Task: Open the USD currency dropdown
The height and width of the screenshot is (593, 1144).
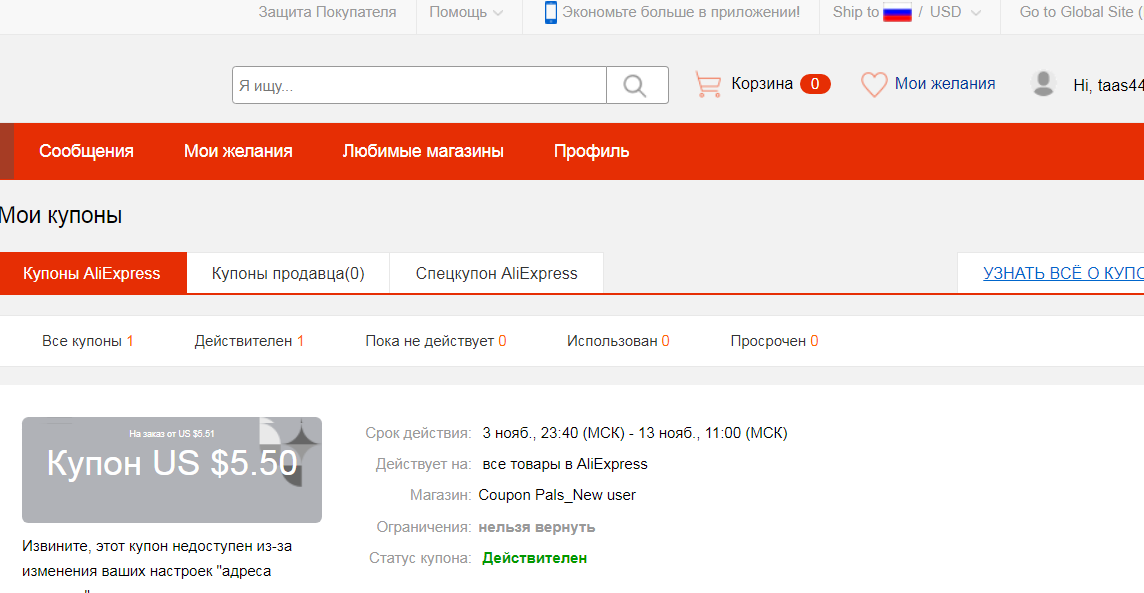Action: [x=955, y=12]
